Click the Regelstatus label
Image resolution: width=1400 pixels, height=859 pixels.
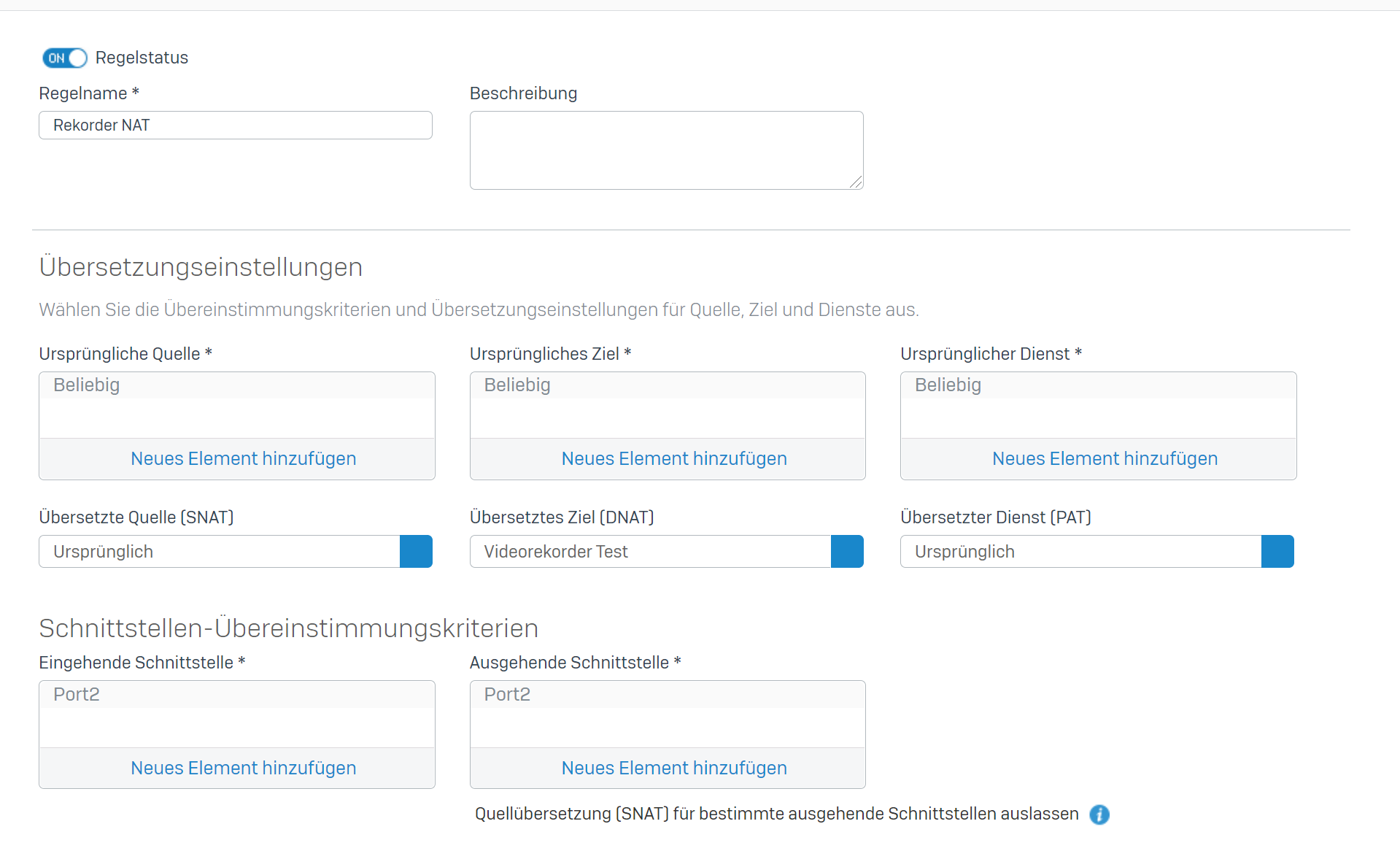point(142,58)
